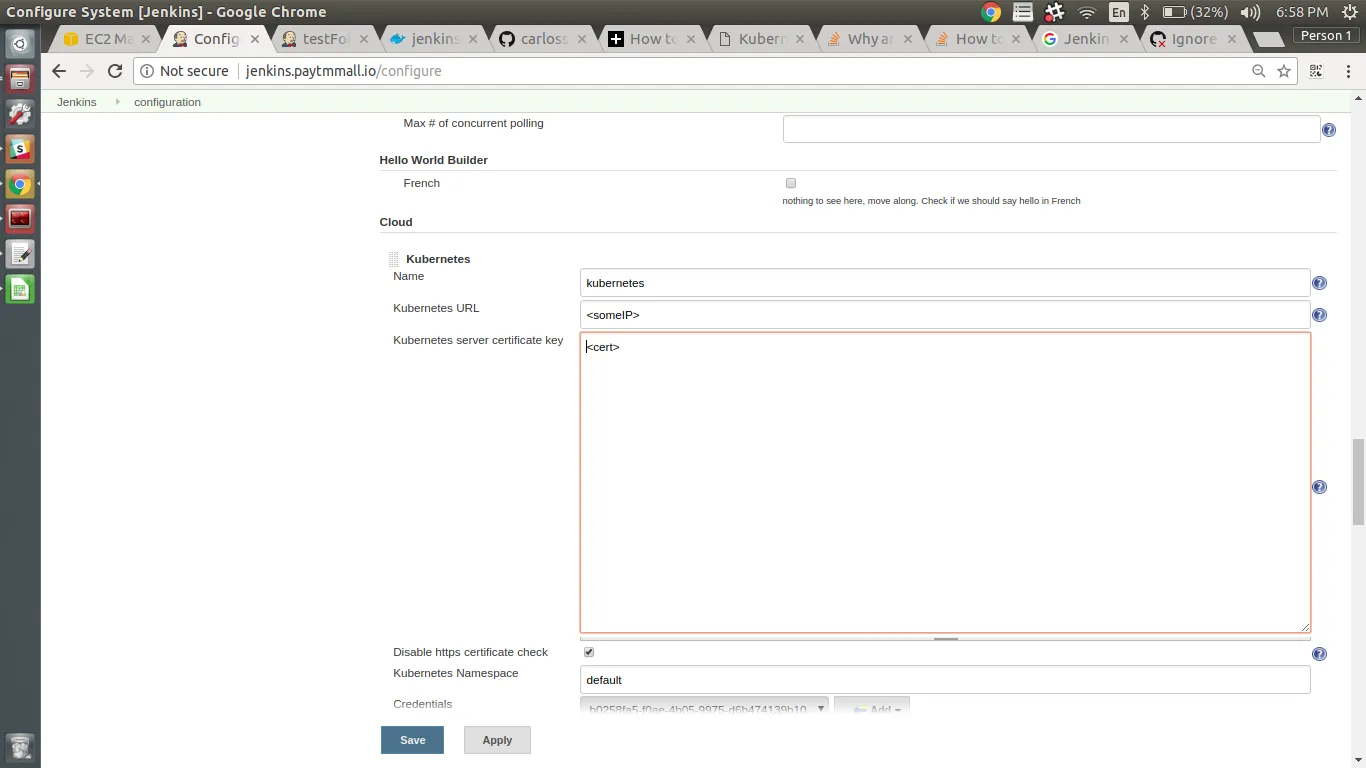The height and width of the screenshot is (768, 1366).
Task: Open the sound volume indicator
Action: click(1250, 12)
